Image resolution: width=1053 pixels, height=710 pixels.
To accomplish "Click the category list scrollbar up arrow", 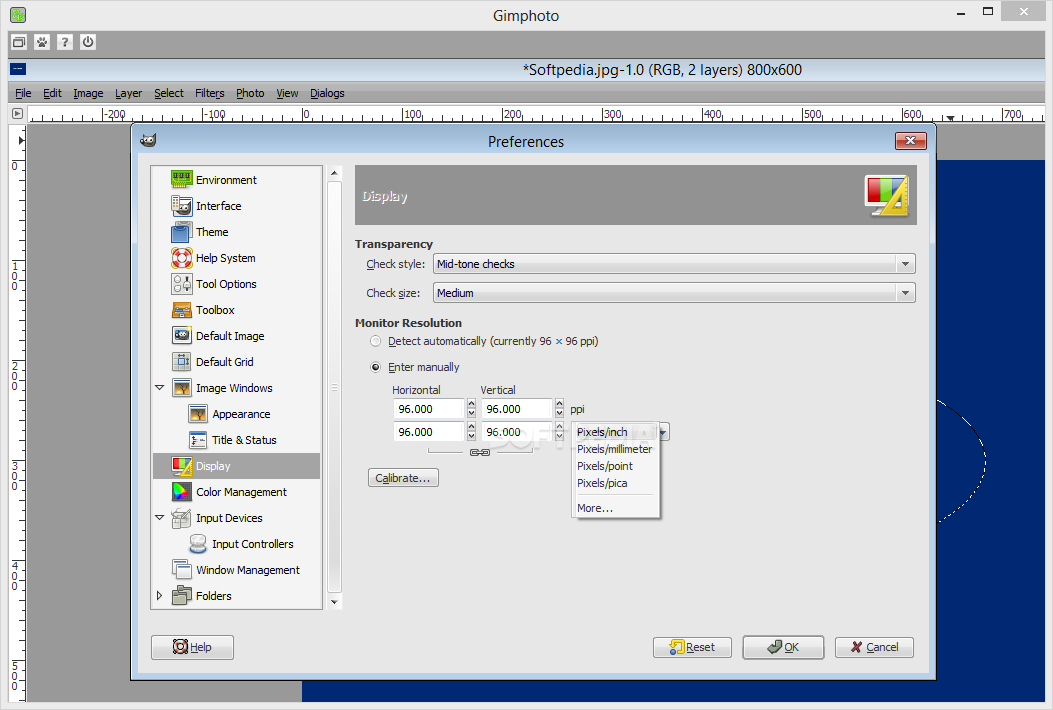I will pyautogui.click(x=334, y=173).
